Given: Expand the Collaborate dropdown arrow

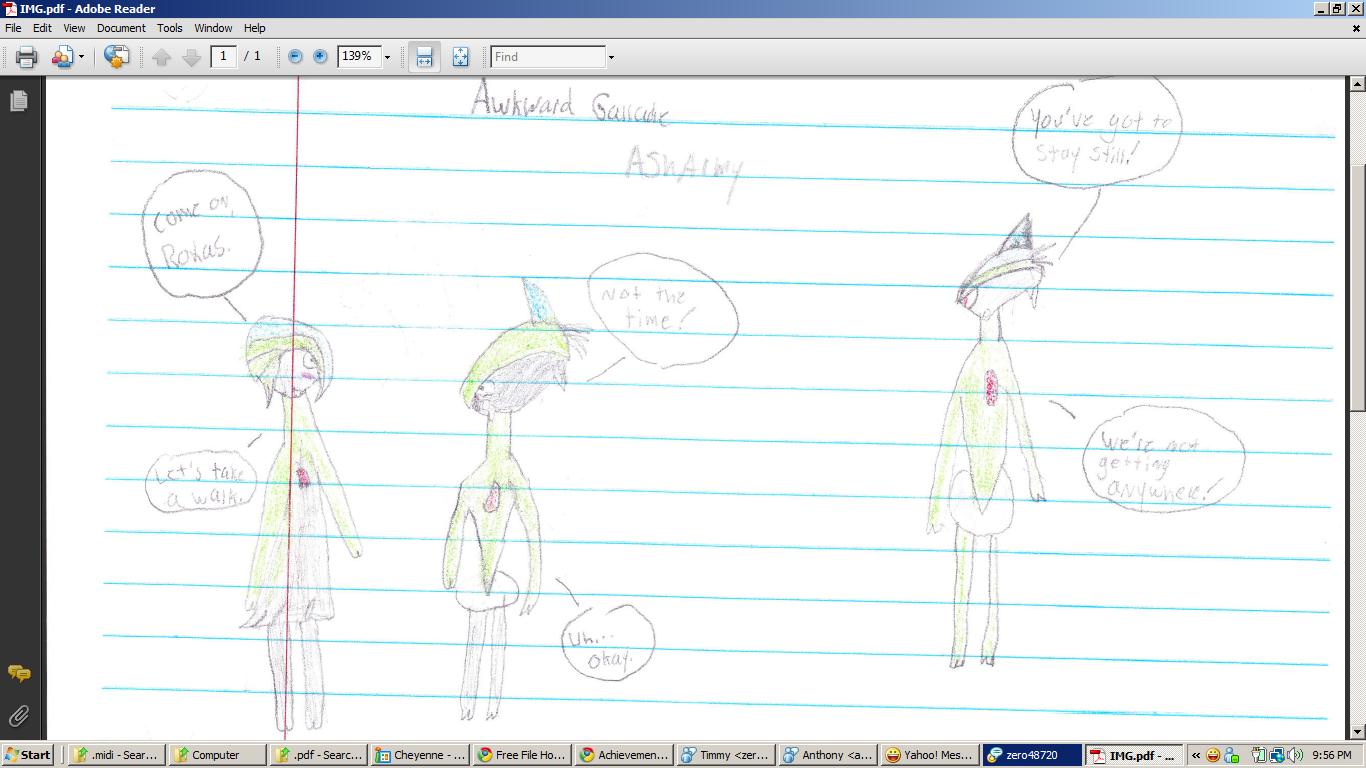Looking at the screenshot, I should click(x=81, y=57).
